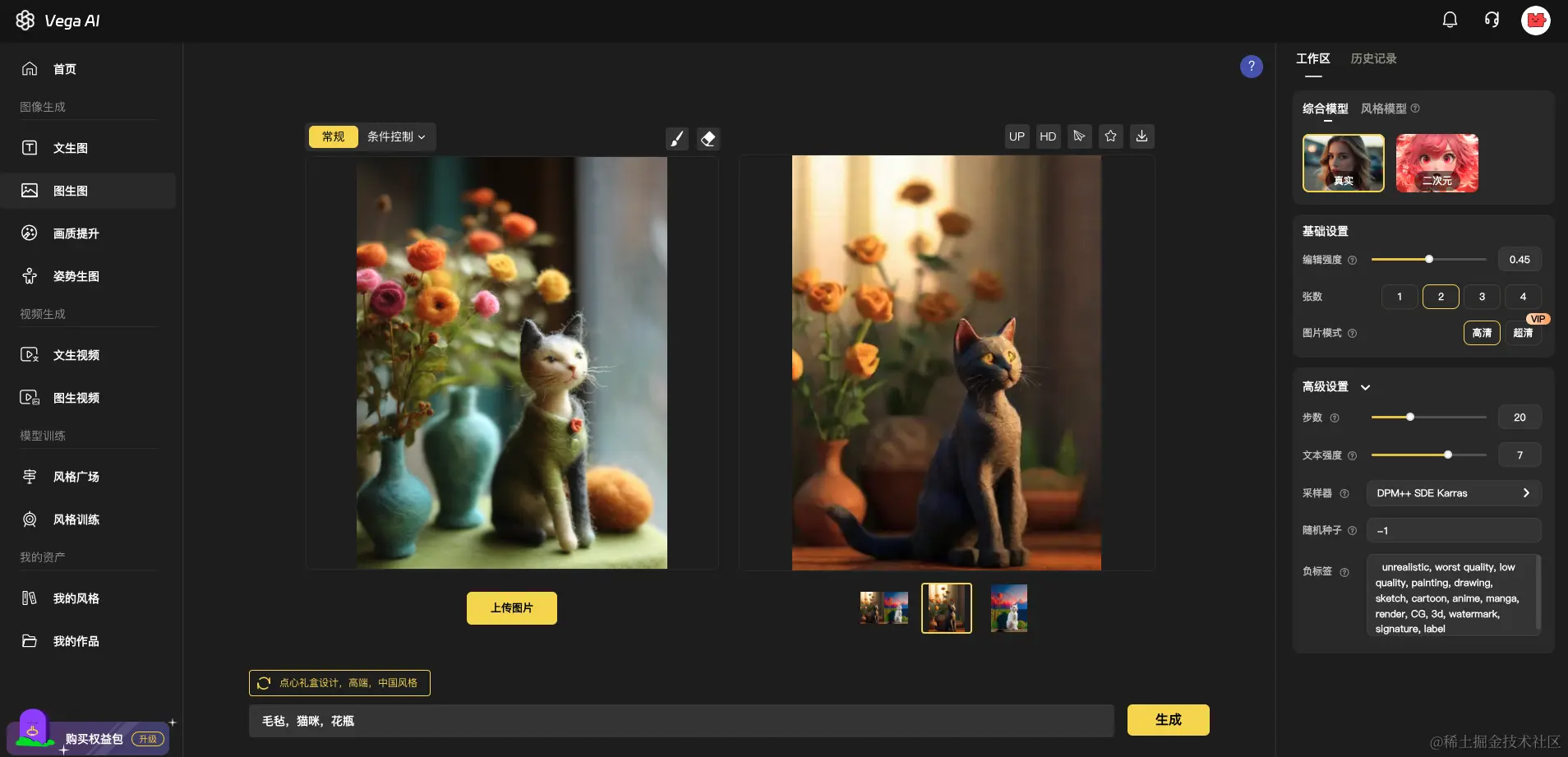Show help for 风格模型
This screenshot has width=1568, height=757.
point(1415,108)
